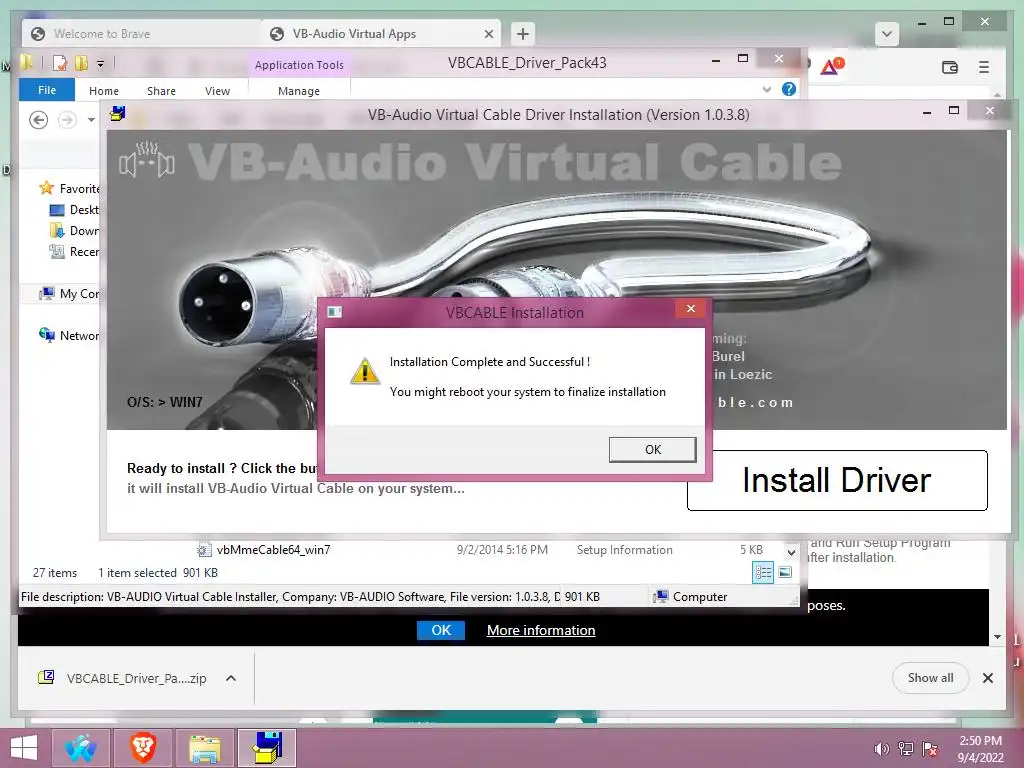
Task: Open the VBCABLE installer taskbar icon
Action: coord(266,748)
